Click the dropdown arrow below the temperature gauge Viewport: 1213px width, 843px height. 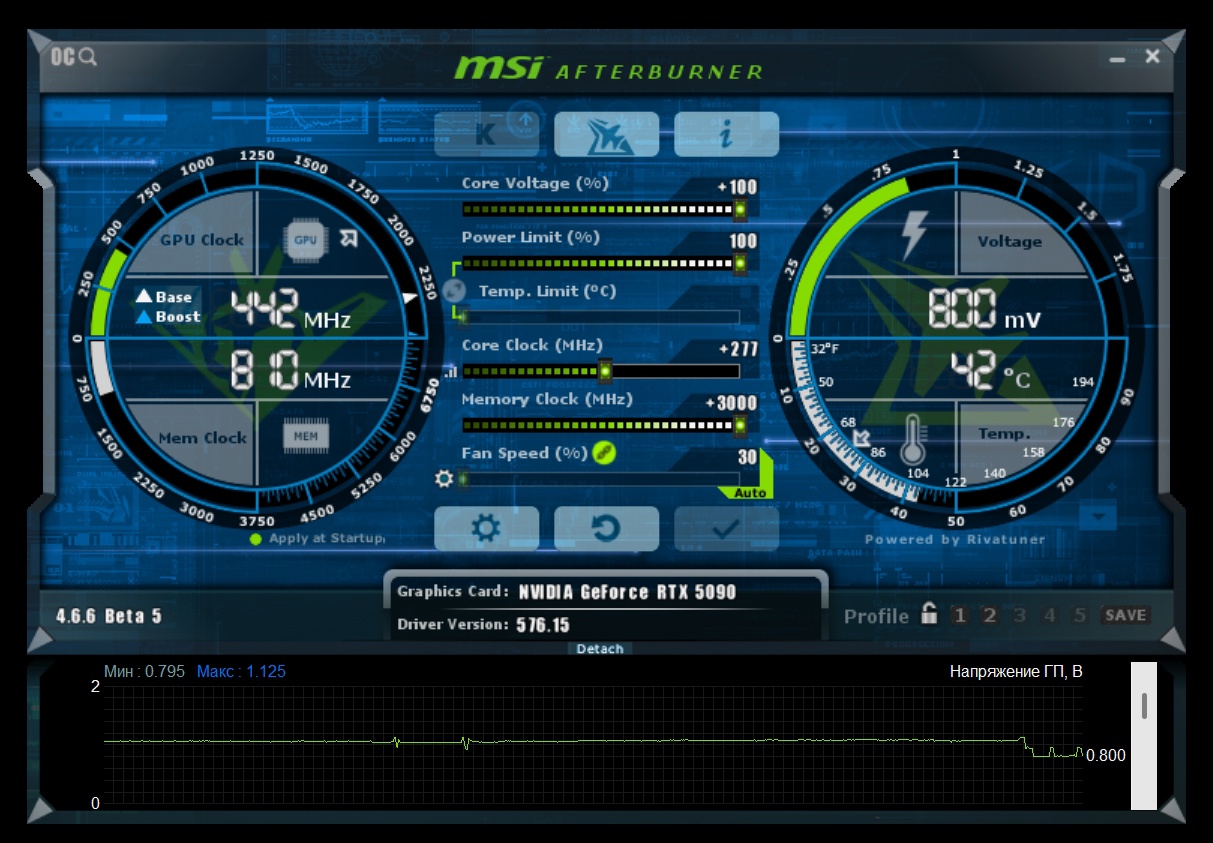coord(1098,517)
